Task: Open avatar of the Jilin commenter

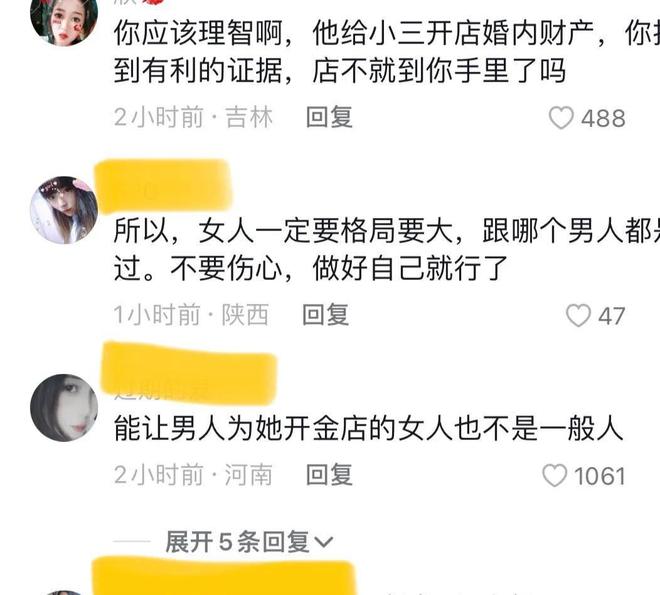Action: (64, 17)
